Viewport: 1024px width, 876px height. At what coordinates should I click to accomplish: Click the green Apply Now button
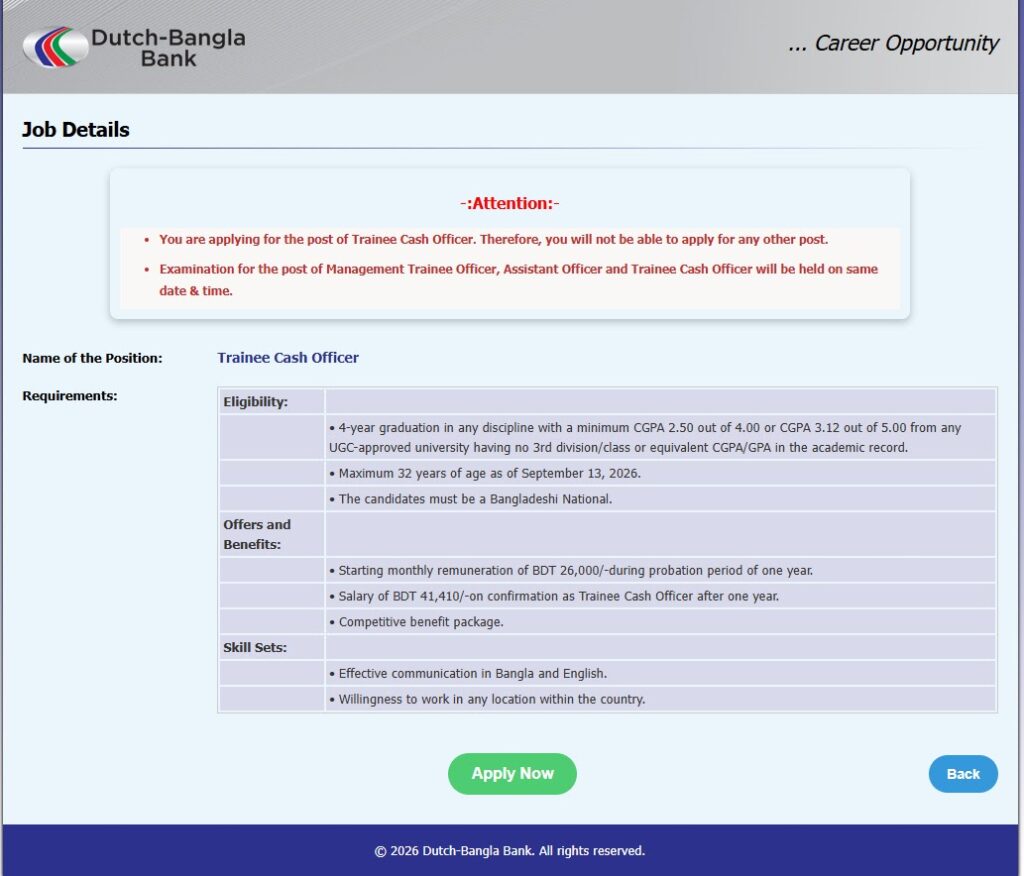[x=512, y=773]
